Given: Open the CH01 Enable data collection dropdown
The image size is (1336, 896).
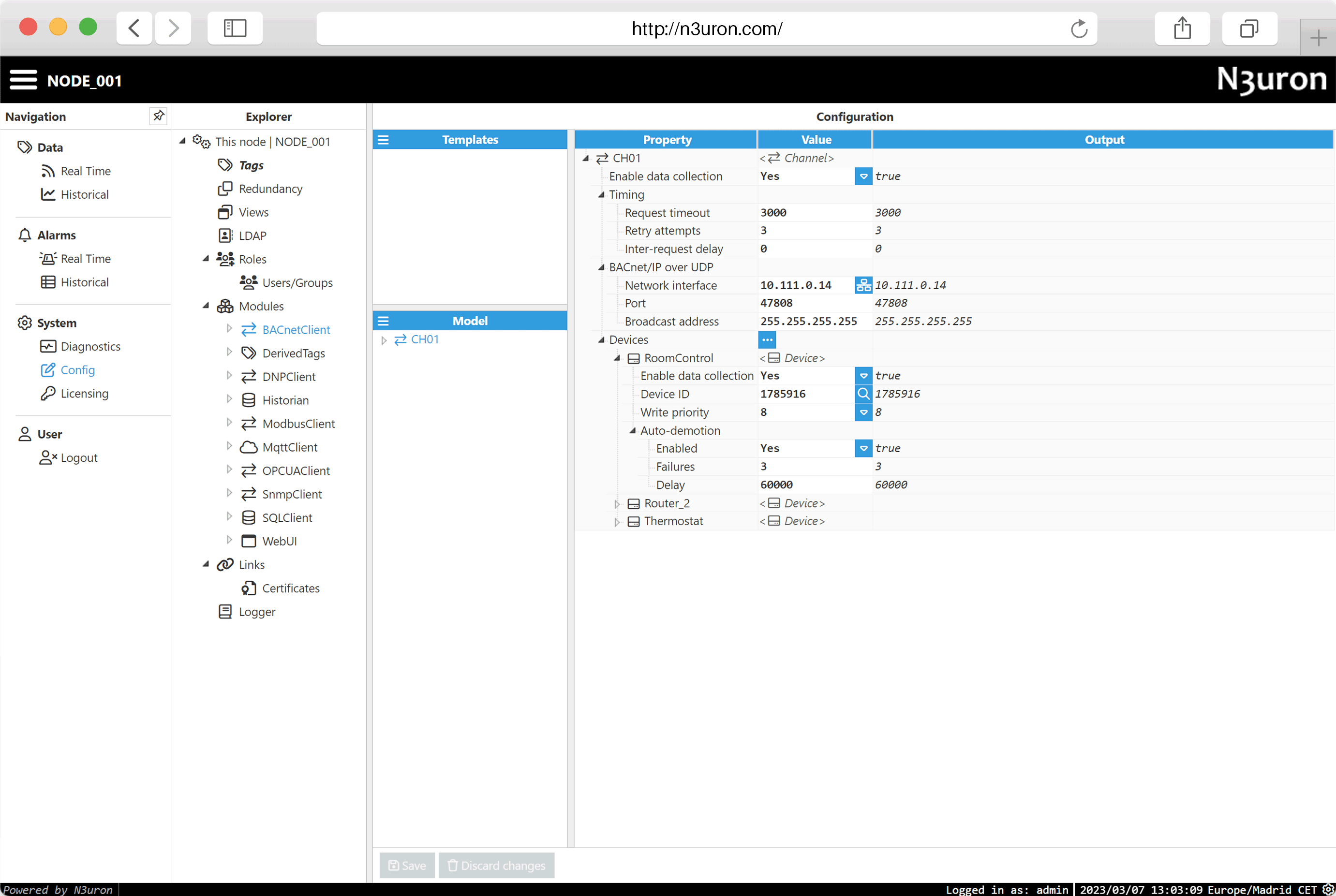Looking at the screenshot, I should tap(863, 176).
